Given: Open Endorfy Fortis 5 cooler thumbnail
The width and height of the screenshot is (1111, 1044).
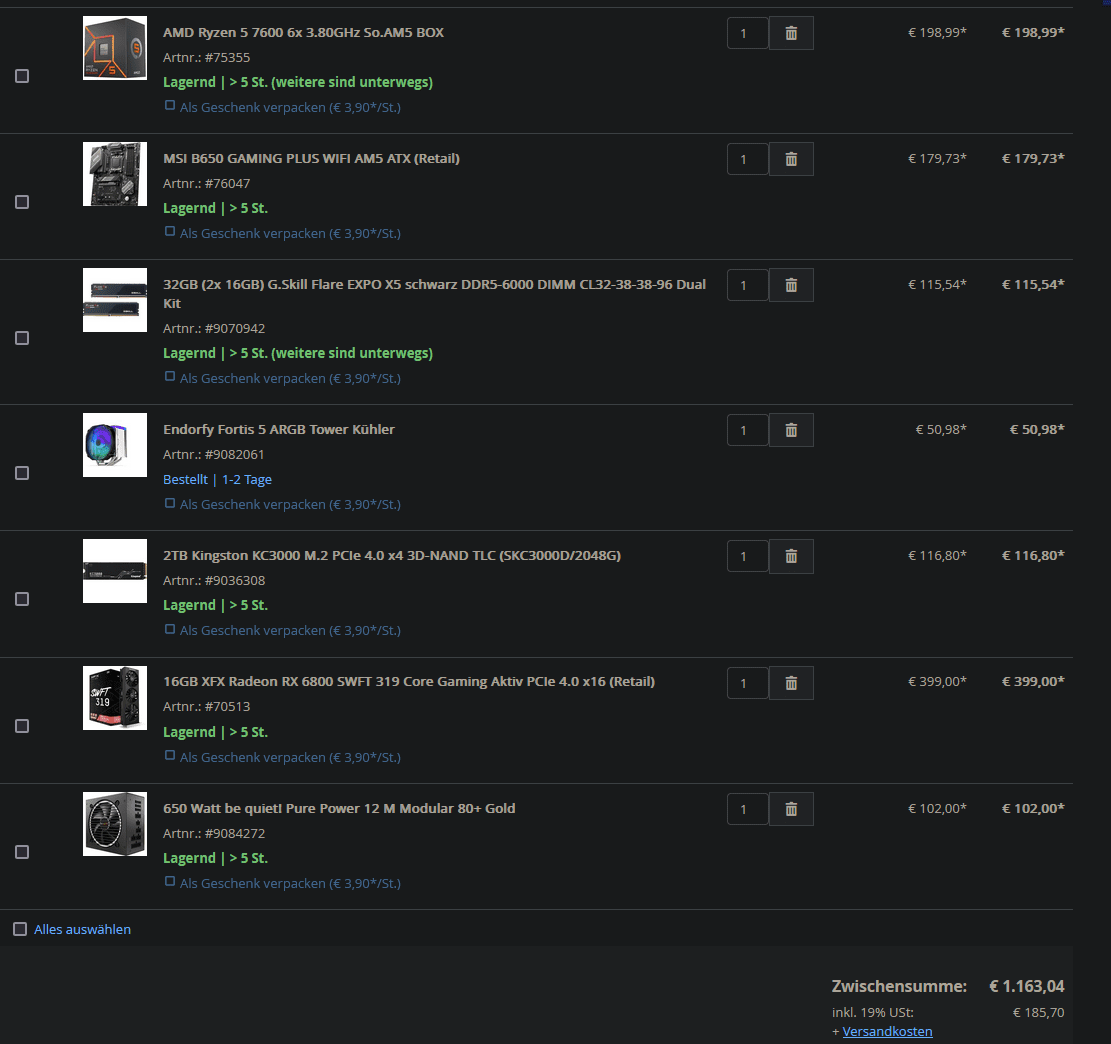Looking at the screenshot, I should [115, 445].
